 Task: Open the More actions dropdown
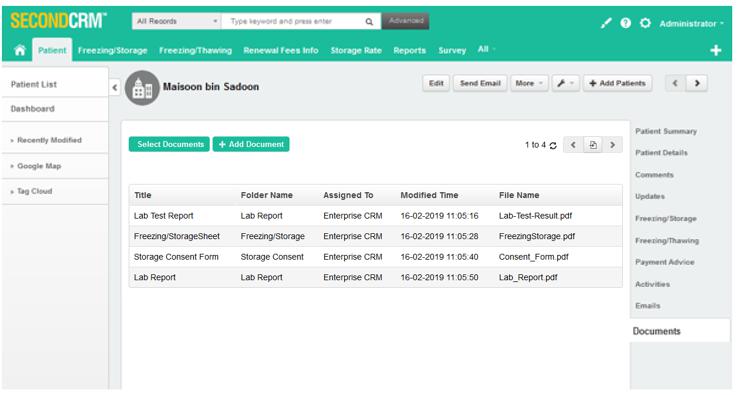pyautogui.click(x=529, y=83)
